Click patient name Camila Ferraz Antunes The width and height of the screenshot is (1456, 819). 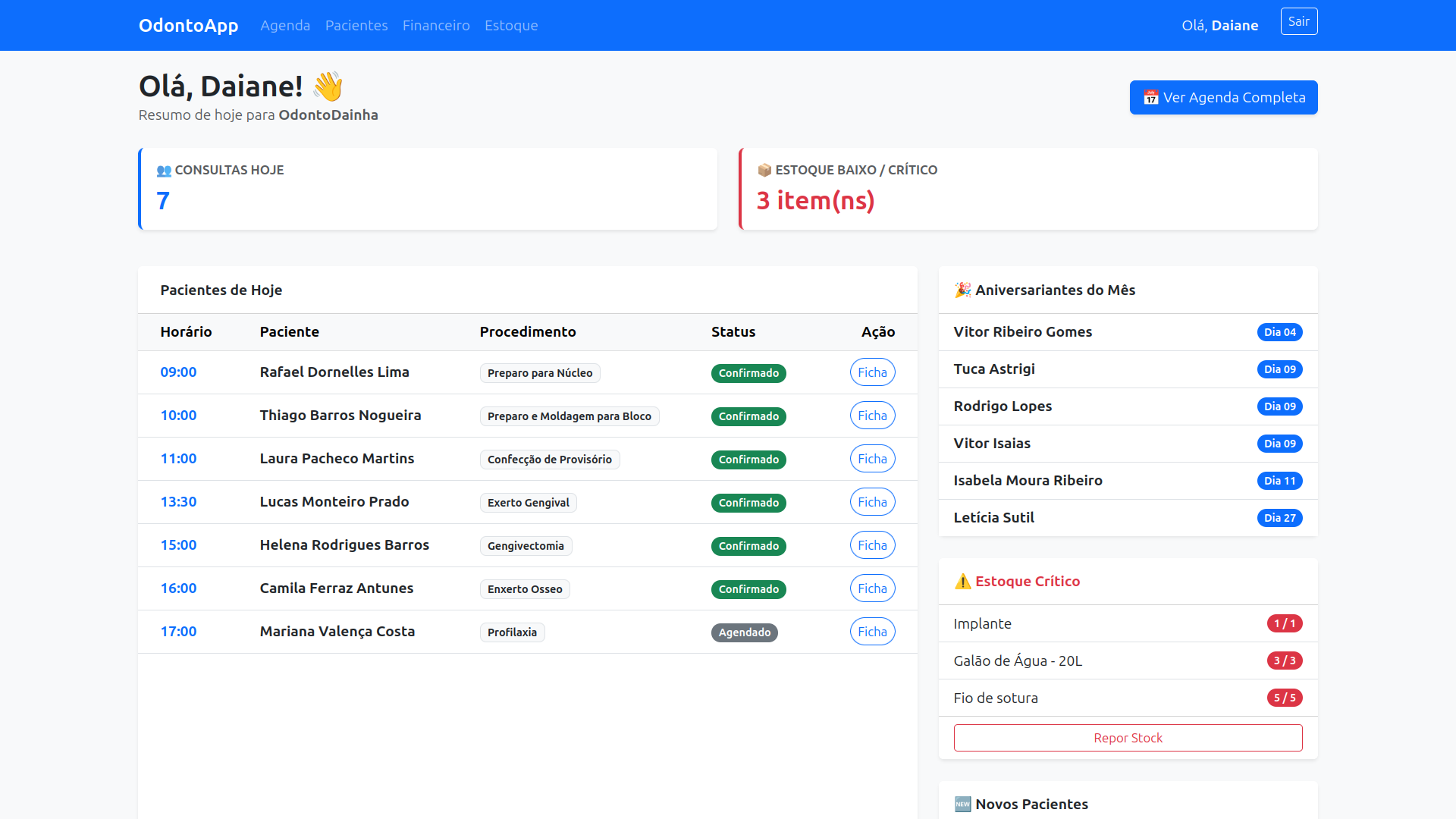337,588
